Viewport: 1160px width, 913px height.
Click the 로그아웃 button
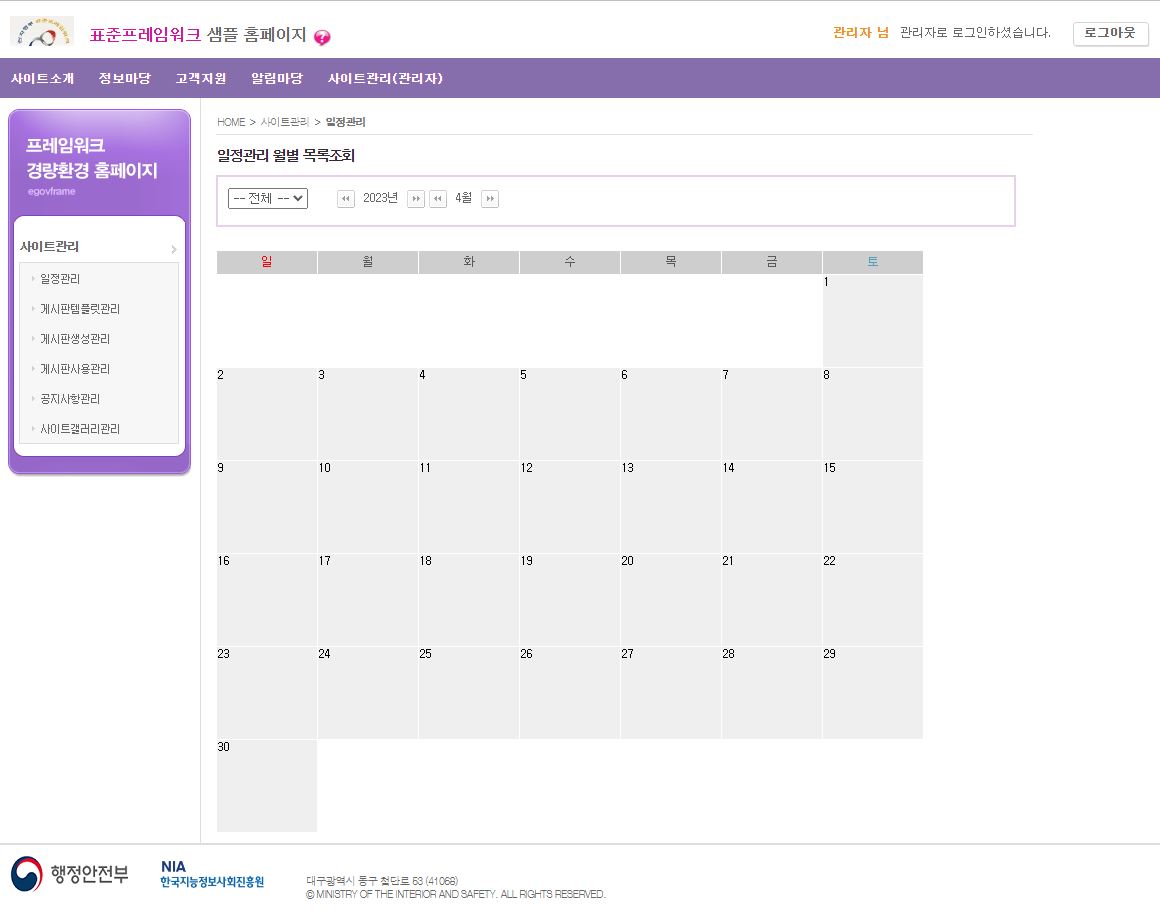(1110, 33)
